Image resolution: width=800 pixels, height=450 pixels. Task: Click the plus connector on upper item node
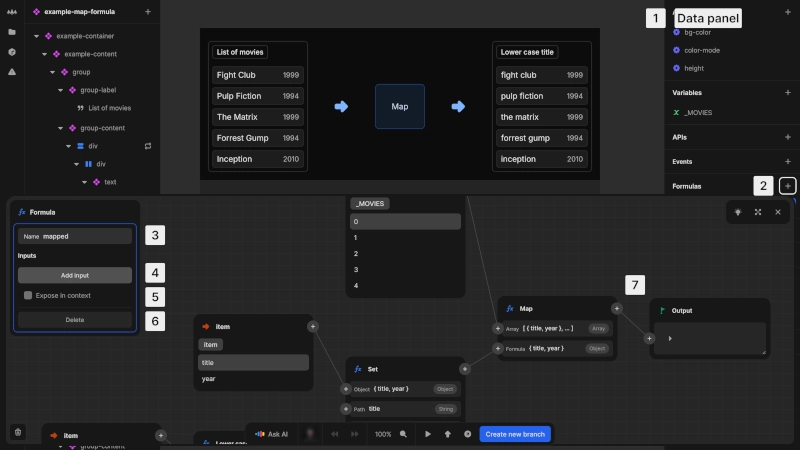click(313, 327)
